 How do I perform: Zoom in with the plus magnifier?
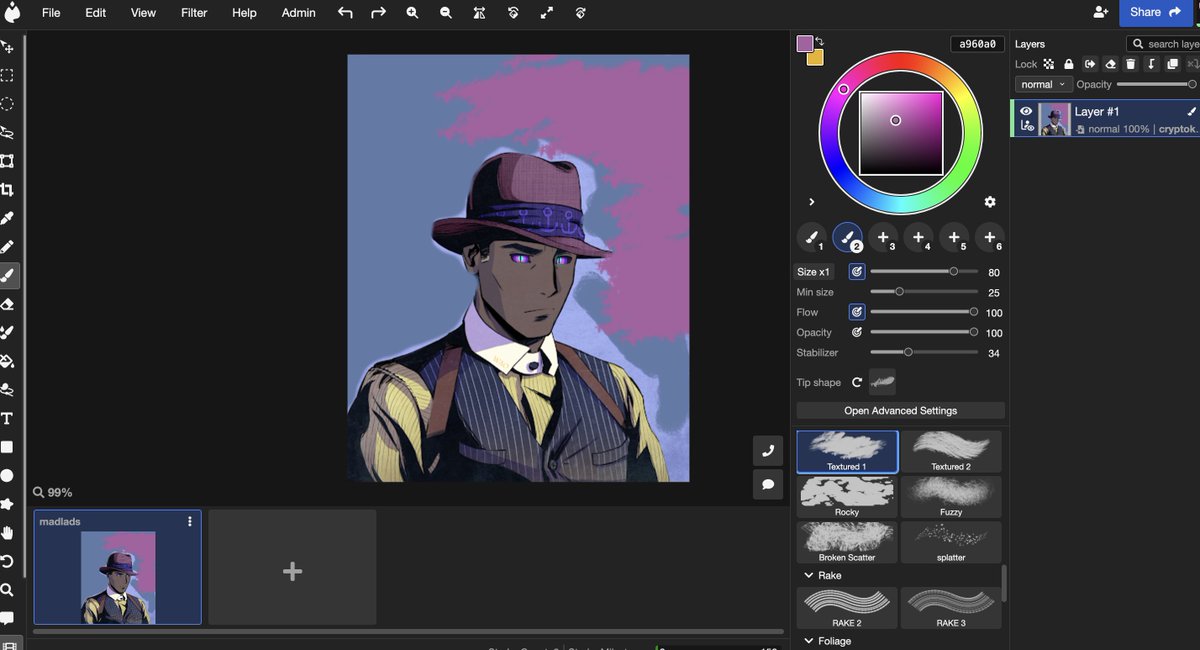pos(412,13)
